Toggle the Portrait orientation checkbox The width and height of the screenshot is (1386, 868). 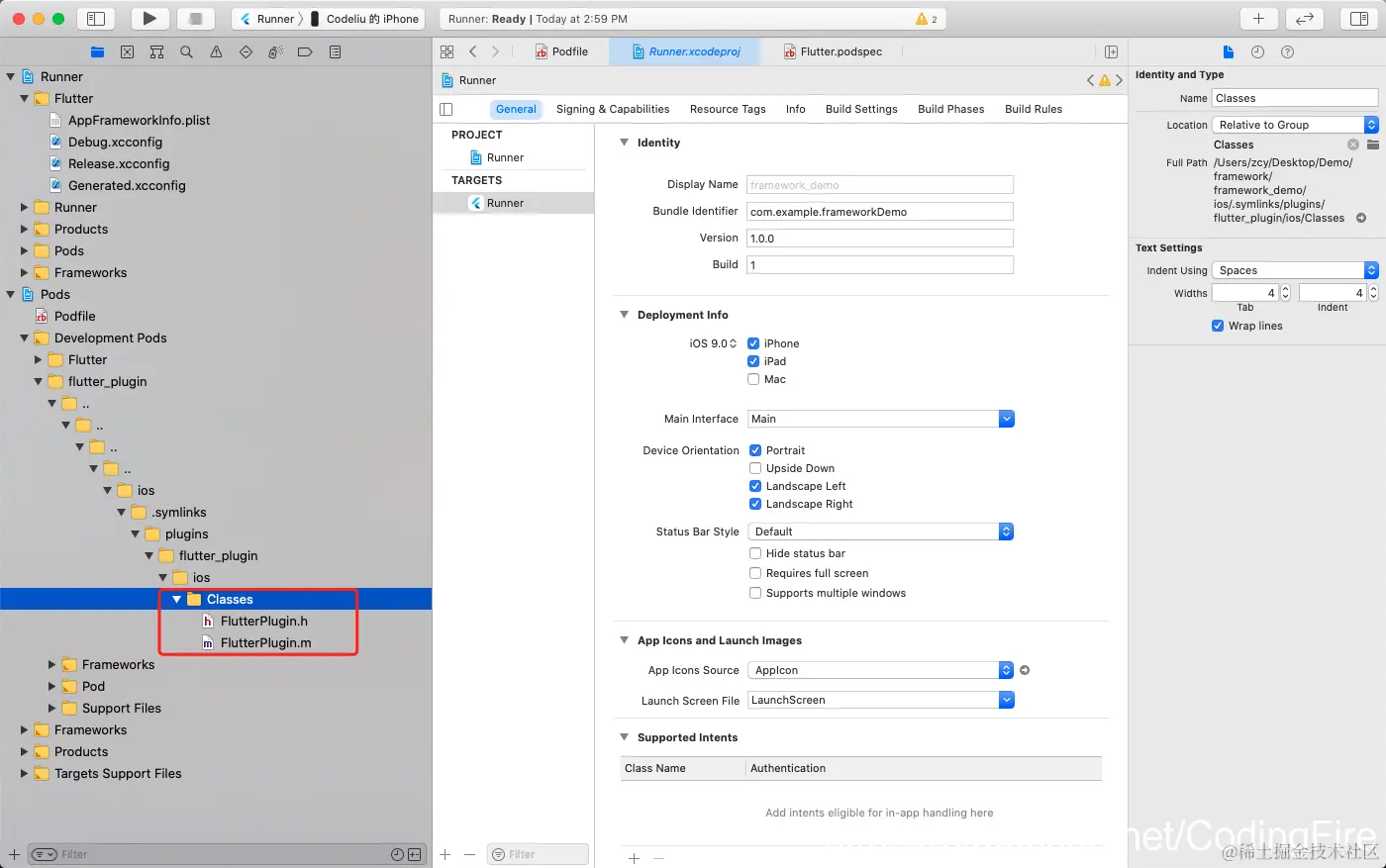click(x=755, y=450)
